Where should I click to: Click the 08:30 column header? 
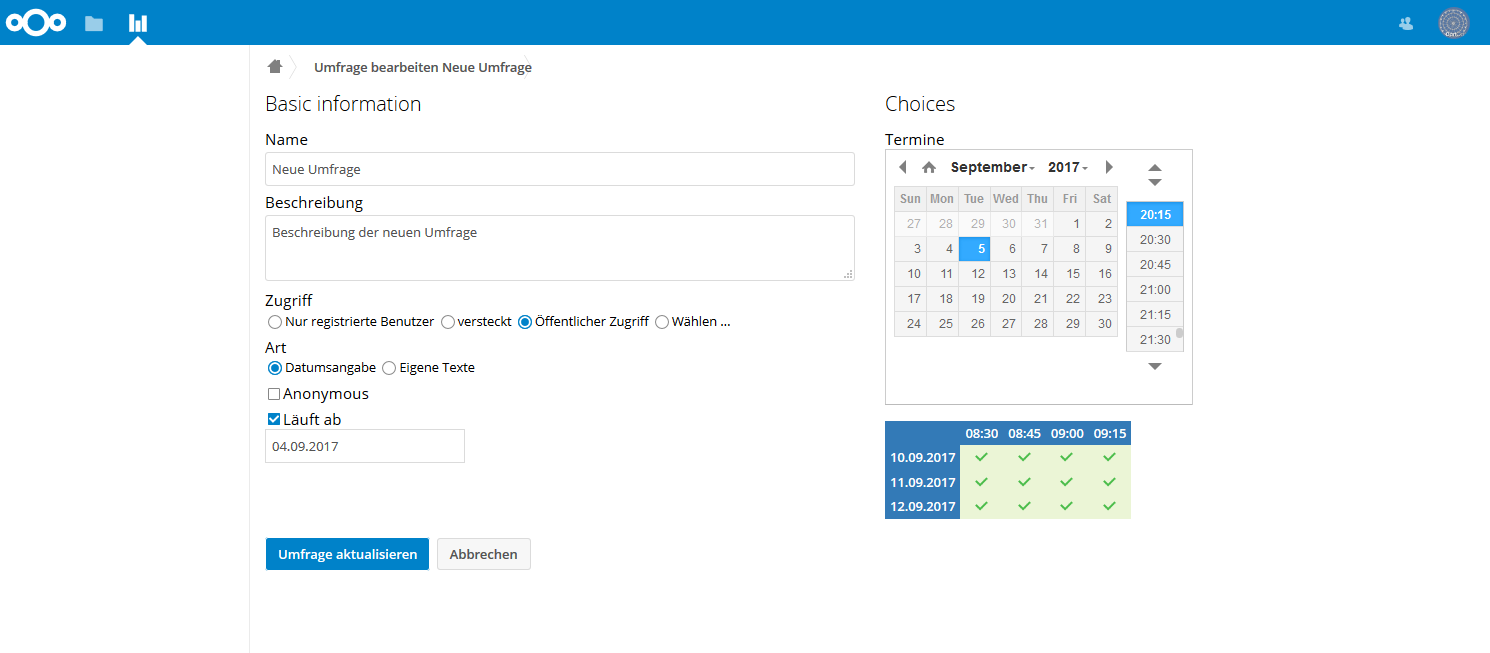tap(981, 433)
